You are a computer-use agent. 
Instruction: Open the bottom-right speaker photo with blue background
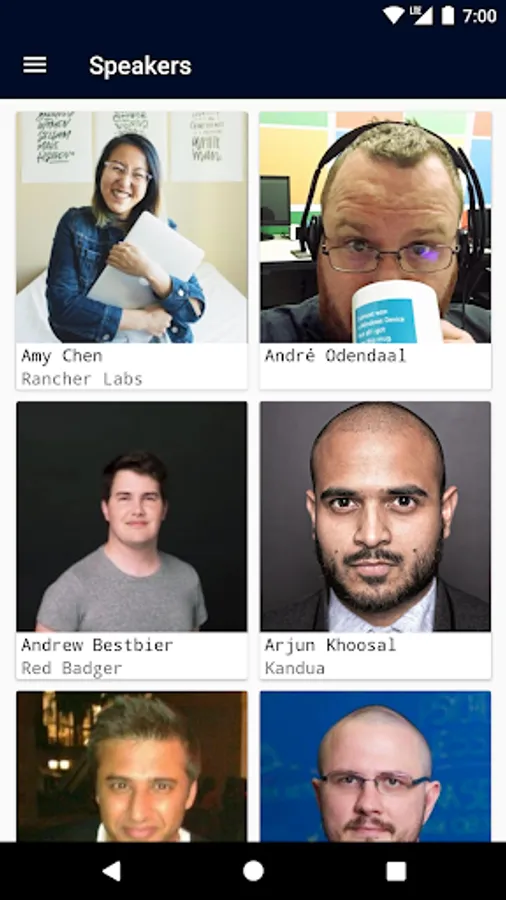(376, 766)
